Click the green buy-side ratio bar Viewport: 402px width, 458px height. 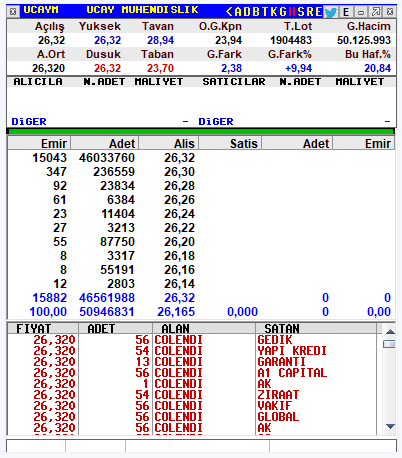201,131
